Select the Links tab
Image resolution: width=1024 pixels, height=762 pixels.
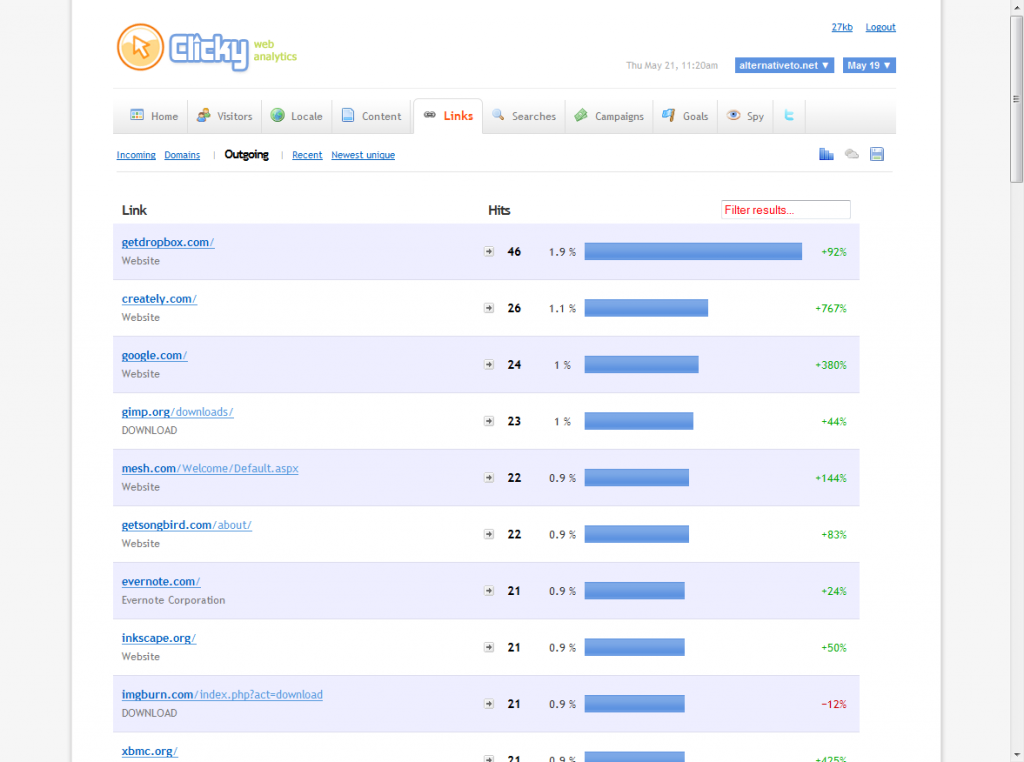coord(448,116)
